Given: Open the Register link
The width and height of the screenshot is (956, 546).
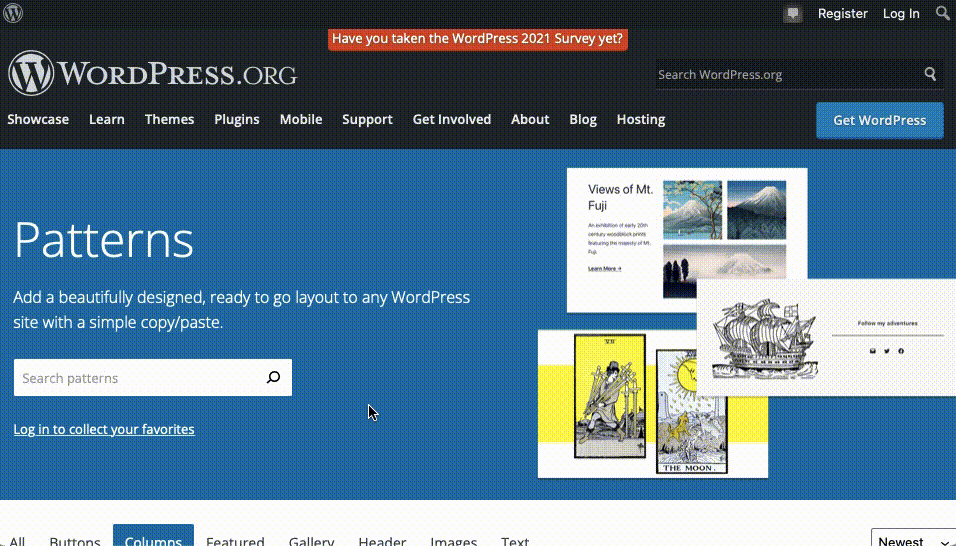Looking at the screenshot, I should (843, 13).
